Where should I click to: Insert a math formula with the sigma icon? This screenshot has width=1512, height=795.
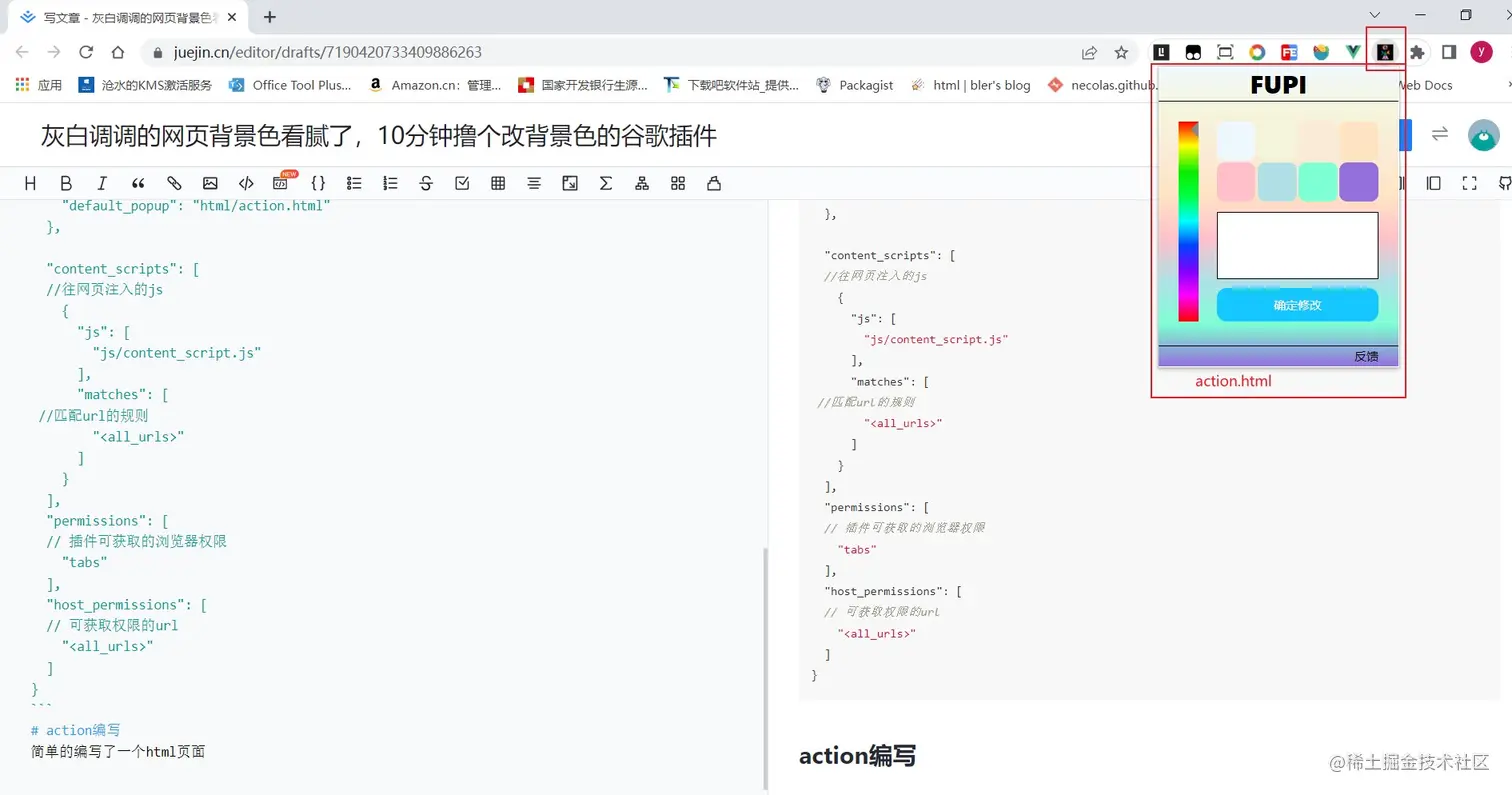pyautogui.click(x=606, y=183)
